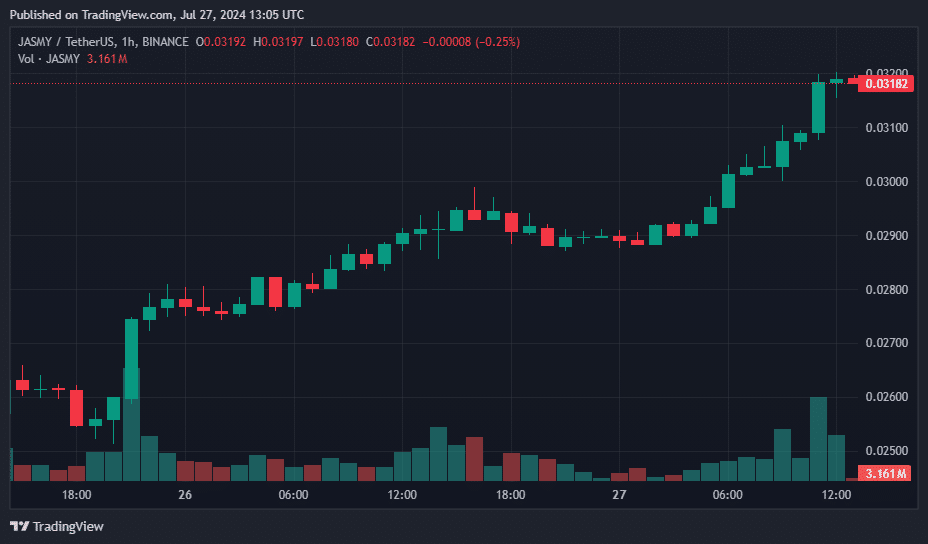Click the red 0.03182 current price tag
The image size is (928, 544).
(885, 83)
